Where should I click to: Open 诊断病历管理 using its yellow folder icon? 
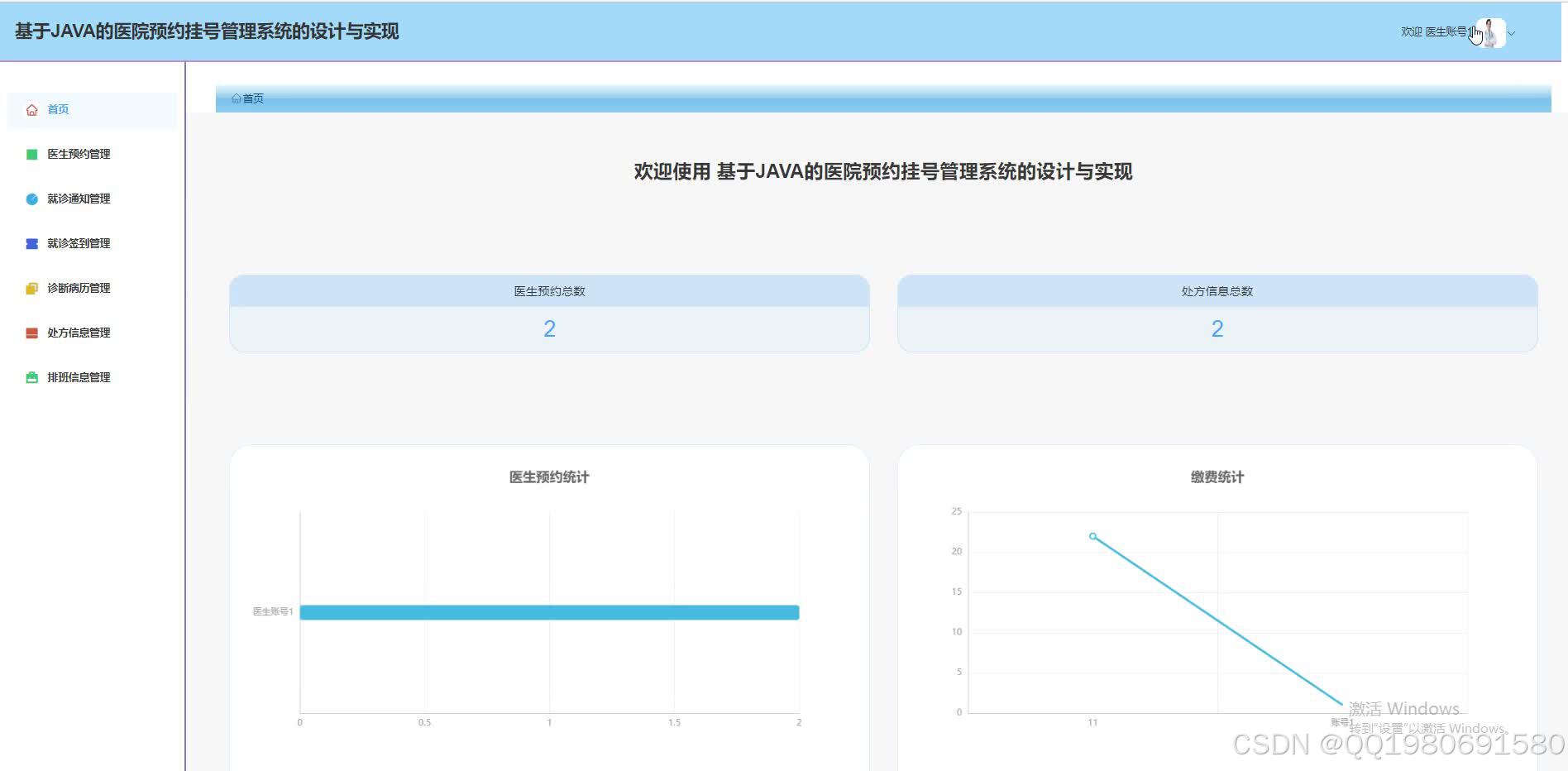(x=31, y=288)
